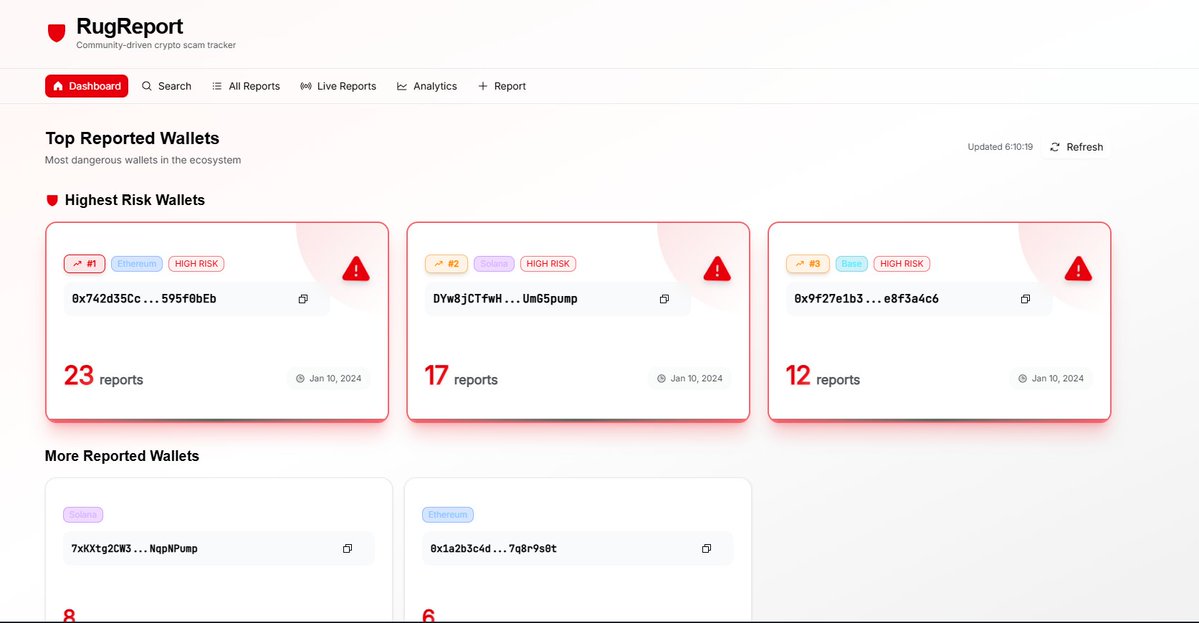Copy wallet address 0x9f27e1b3...e8f3a4c6
The width and height of the screenshot is (1199, 623).
tap(1025, 299)
